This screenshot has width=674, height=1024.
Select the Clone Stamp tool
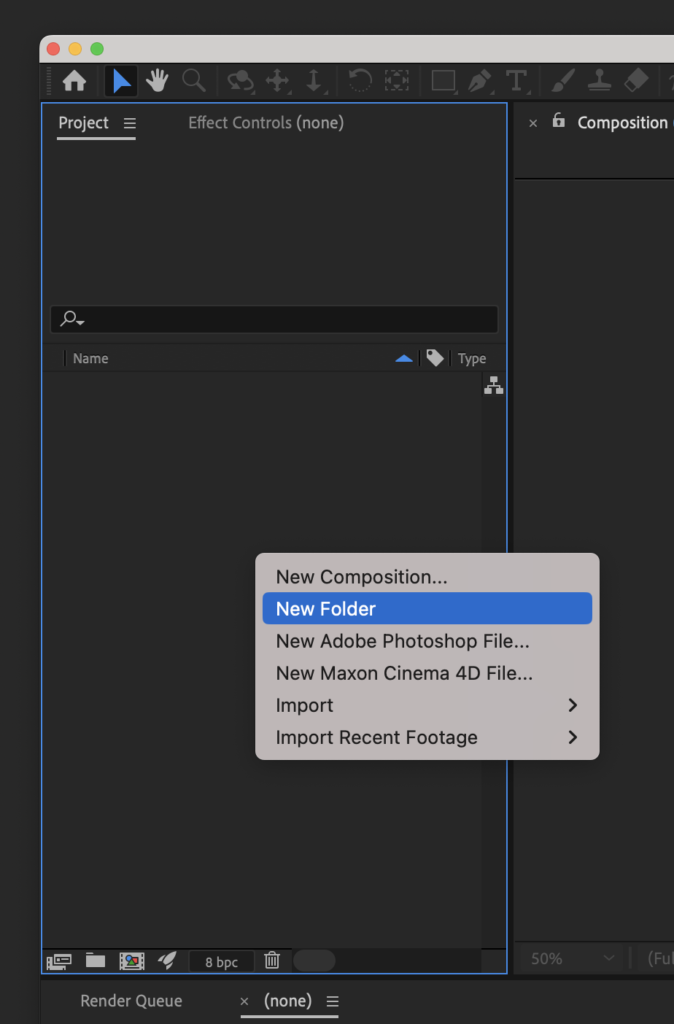click(599, 81)
